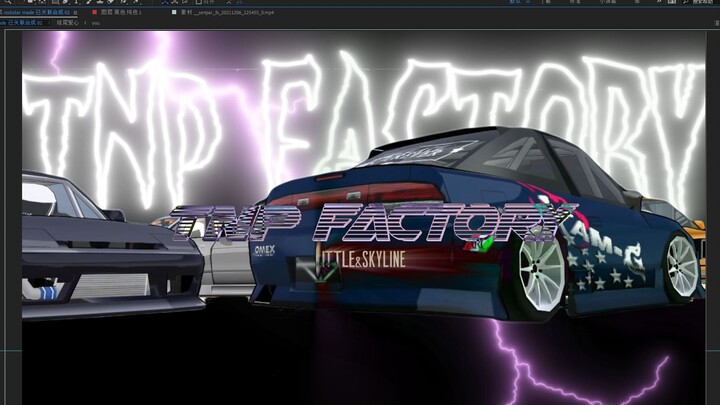Open the viewer panel options menu at the right edge
Image resolution: width=720 pixels, height=405 pixels.
pyautogui.click(x=717, y=22)
